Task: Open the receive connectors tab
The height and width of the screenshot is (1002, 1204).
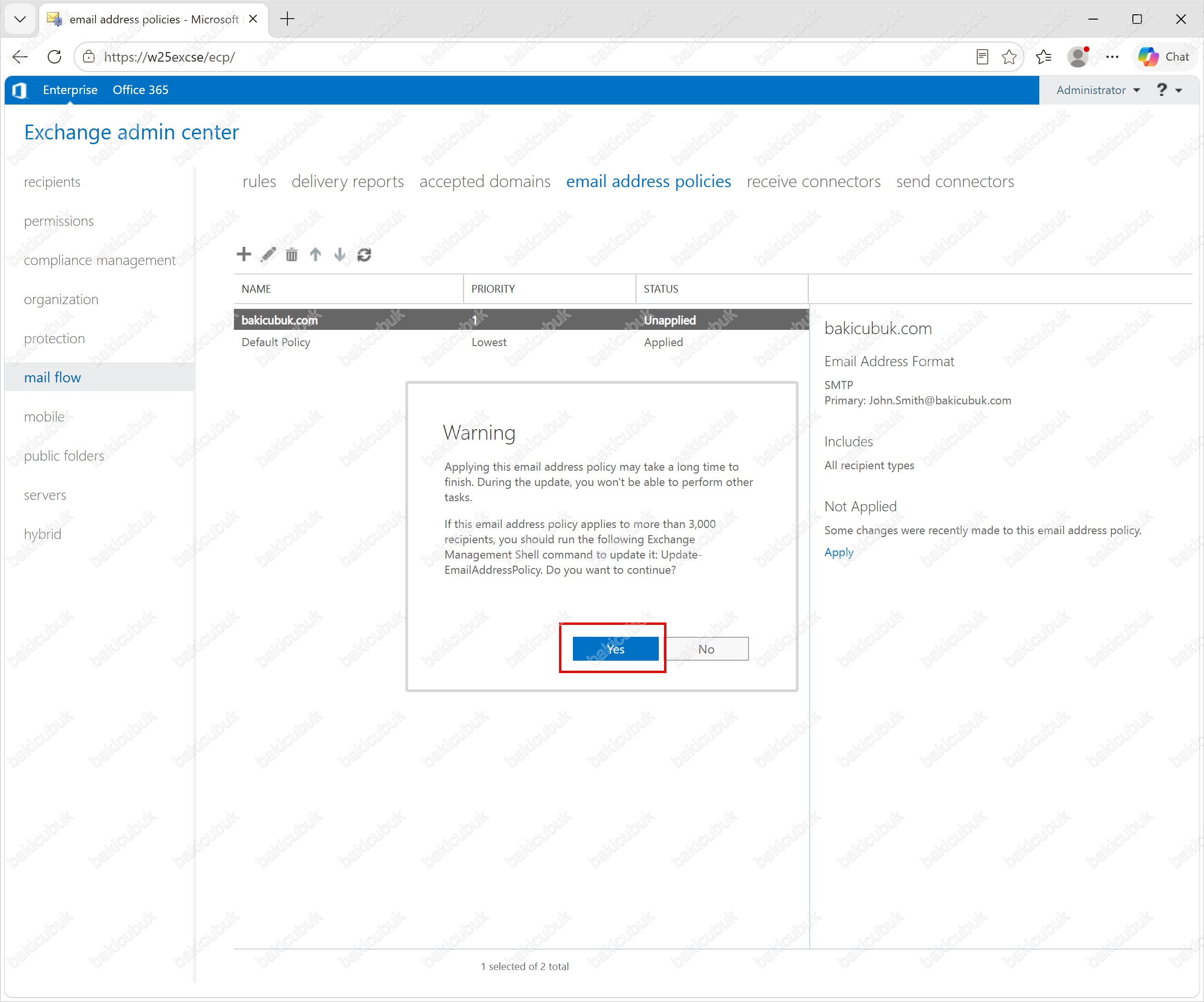Action: 813,182
